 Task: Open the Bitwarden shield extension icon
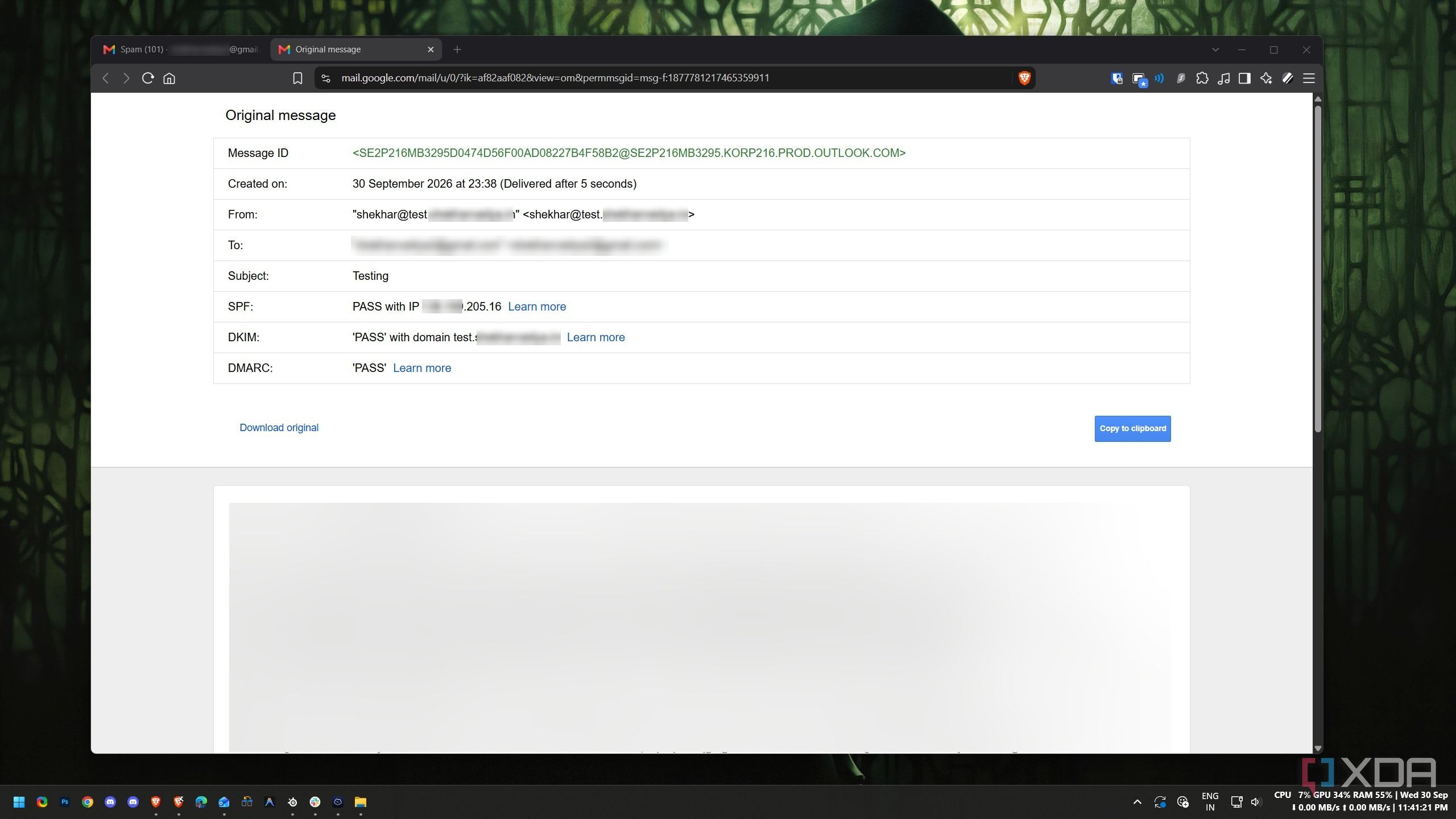[x=1116, y=78]
